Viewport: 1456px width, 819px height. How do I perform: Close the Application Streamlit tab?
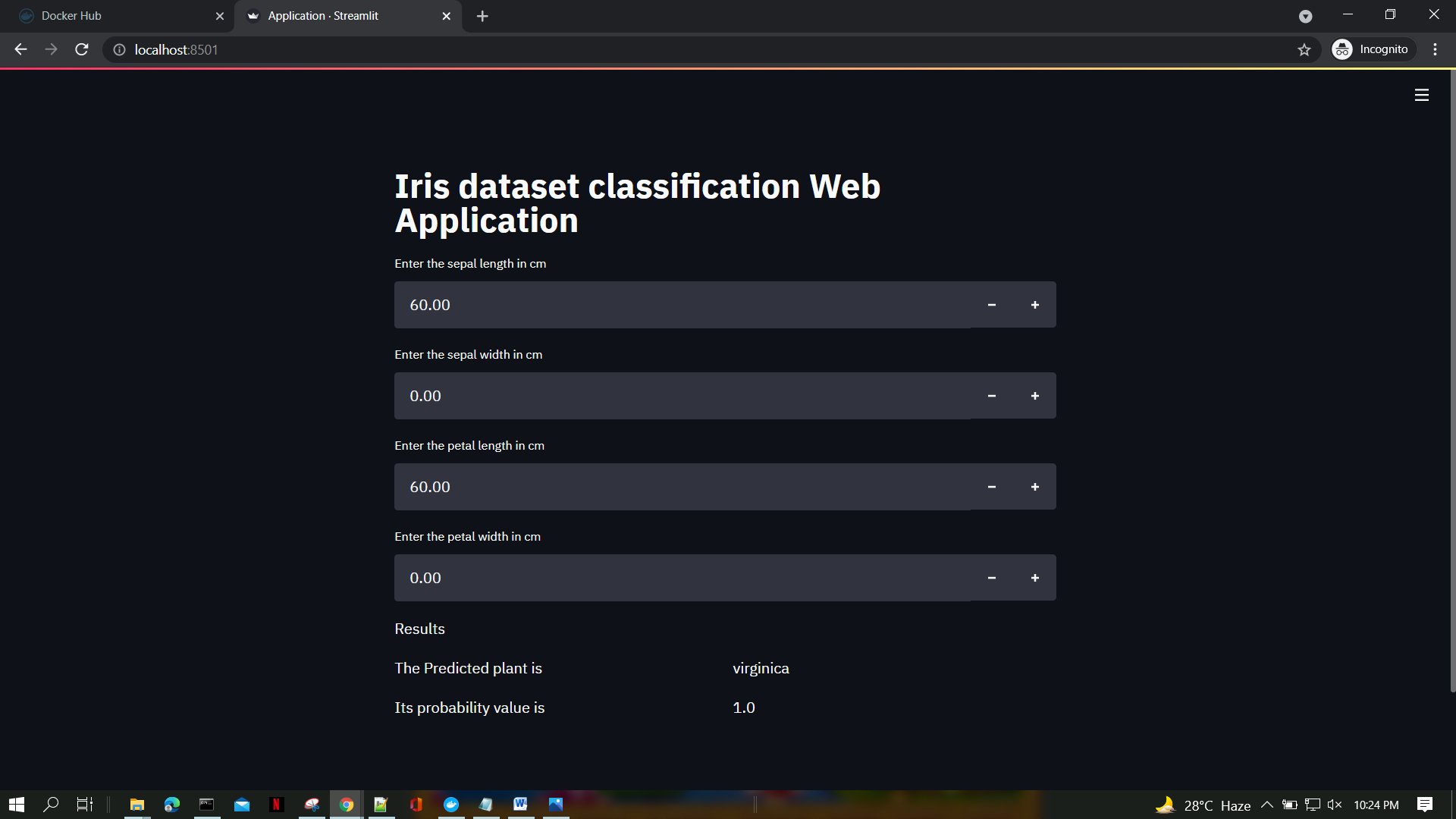(x=446, y=16)
